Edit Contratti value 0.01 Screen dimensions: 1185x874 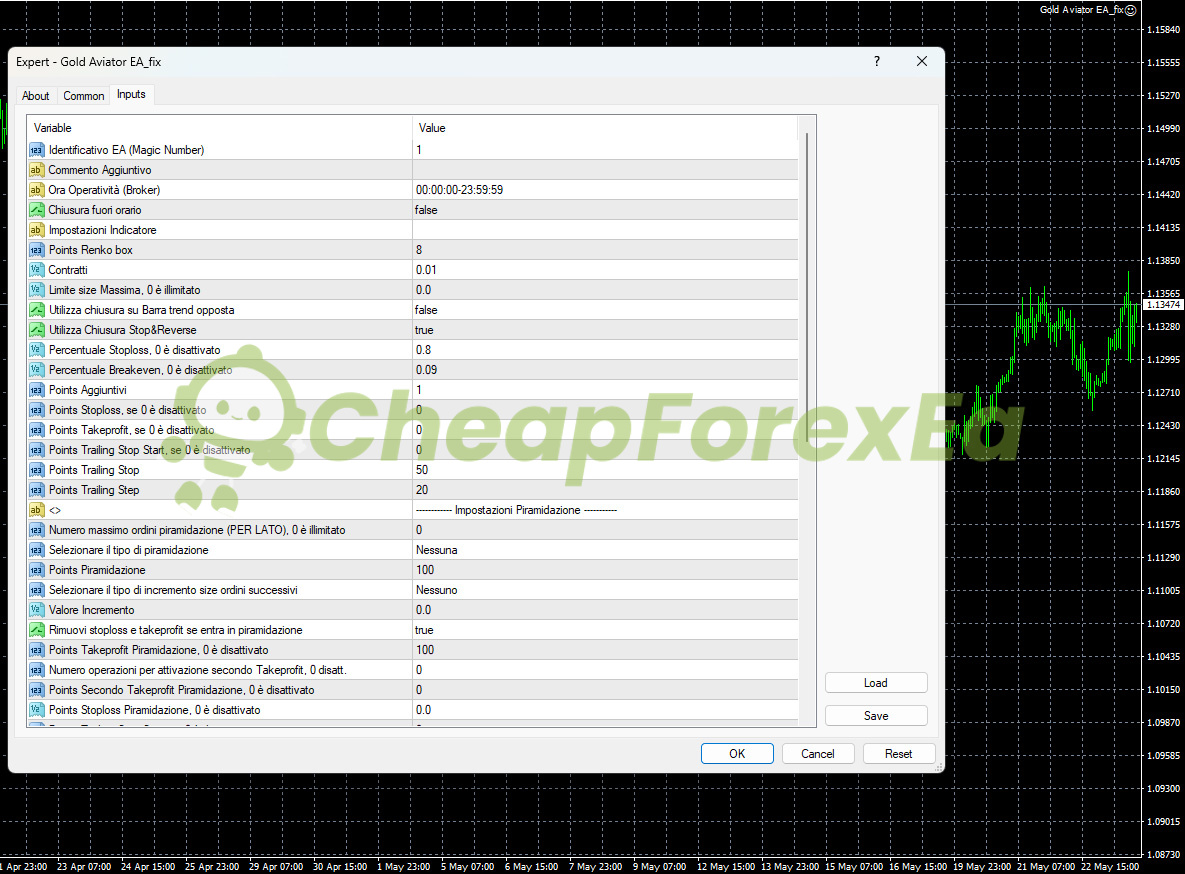pyautogui.click(x=605, y=270)
